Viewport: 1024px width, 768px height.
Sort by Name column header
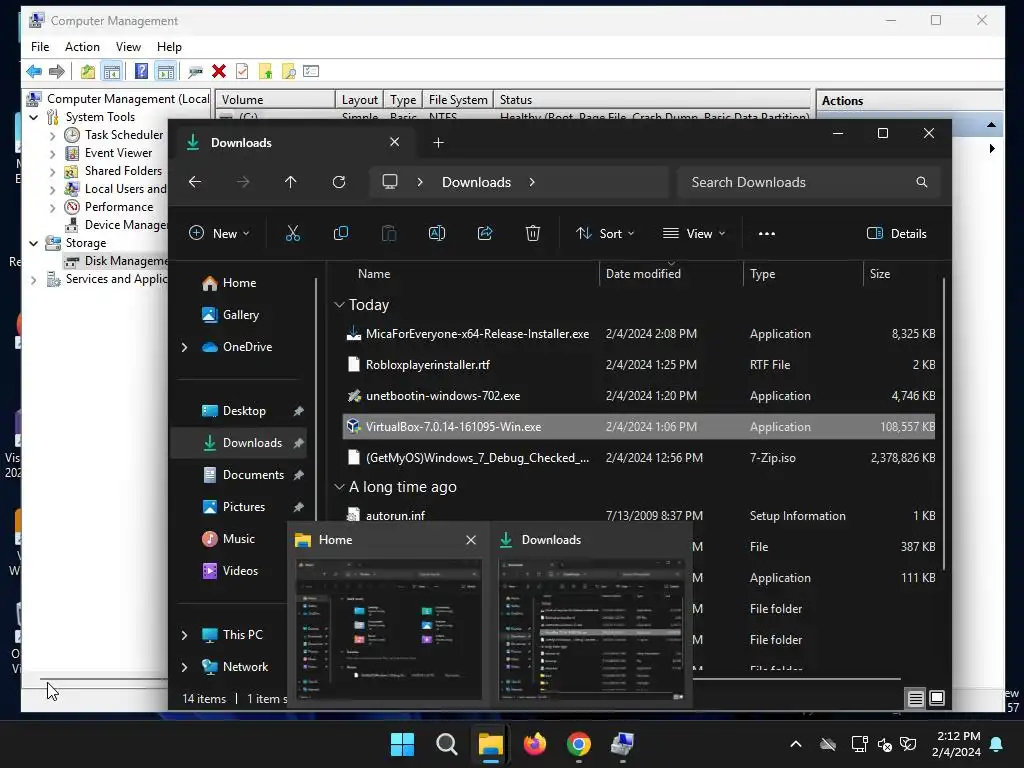(x=374, y=274)
